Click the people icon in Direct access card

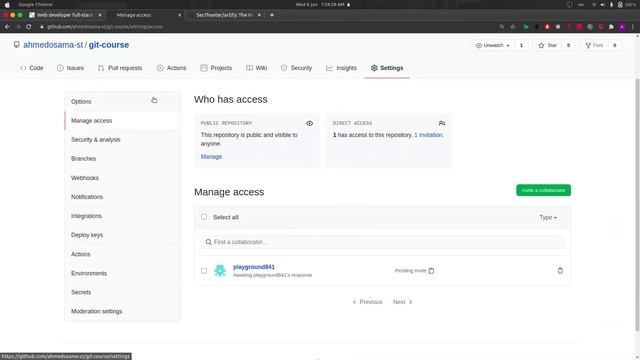tap(442, 123)
